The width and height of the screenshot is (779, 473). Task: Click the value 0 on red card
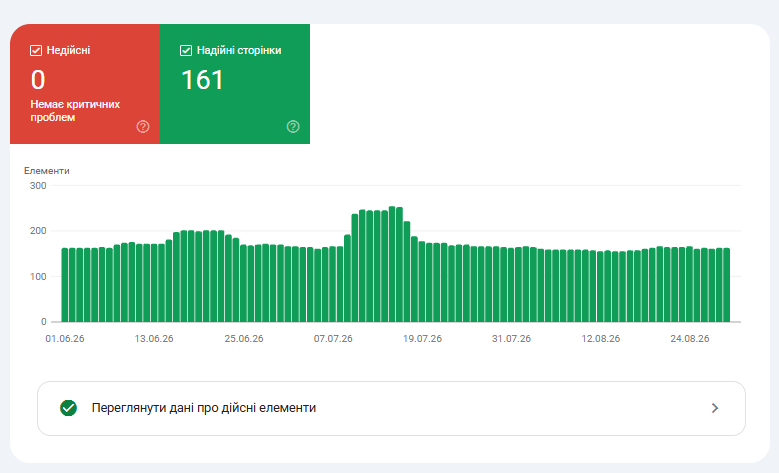point(38,80)
